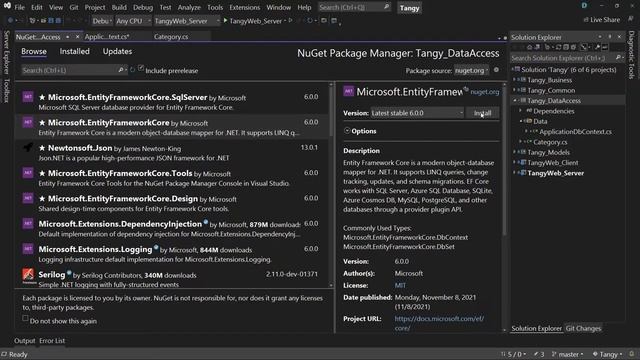Click the EntityFrameworkCore.SqlServer package icon

coord(28,97)
